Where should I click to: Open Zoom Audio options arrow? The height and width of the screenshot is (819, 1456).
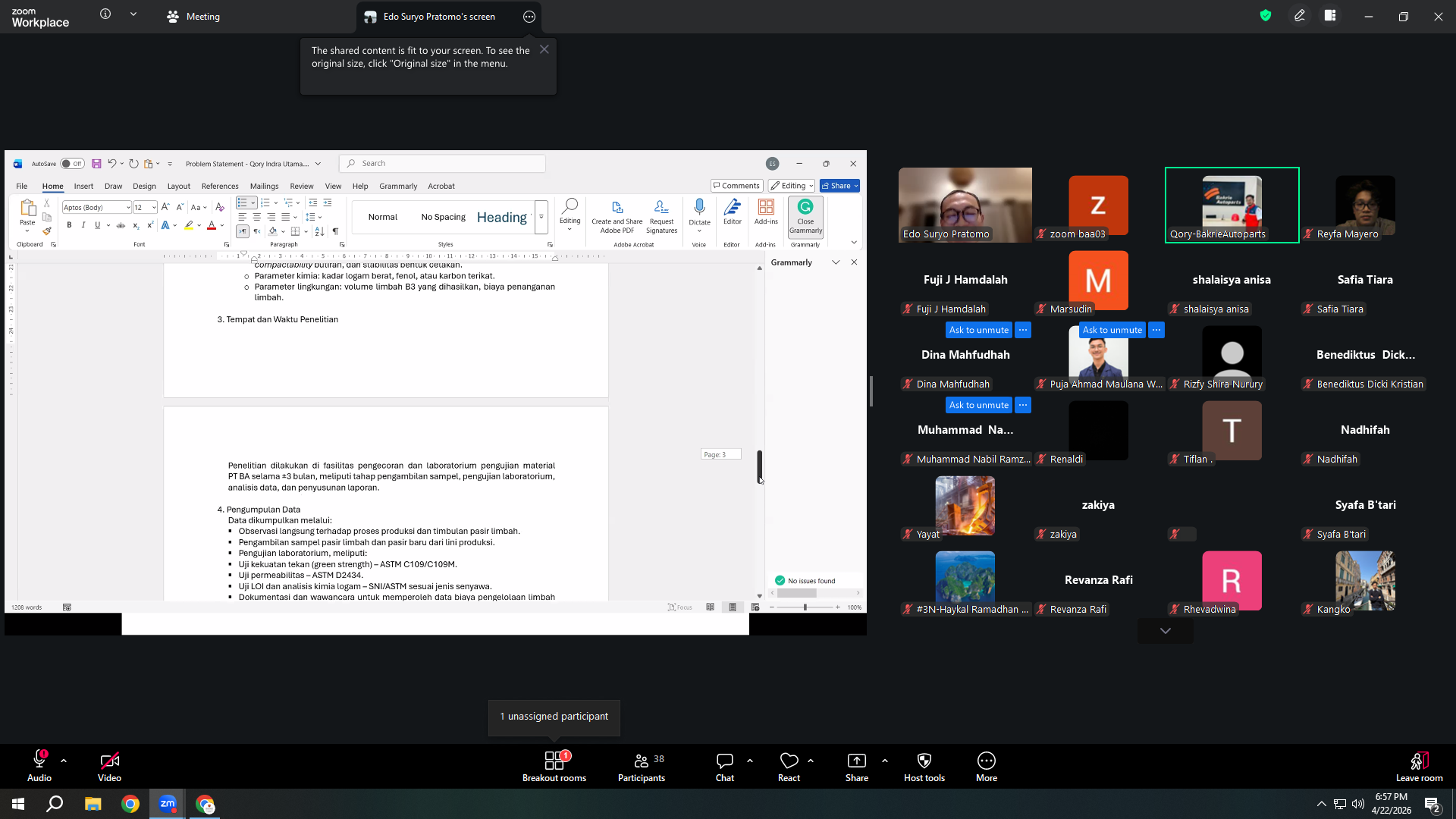(64, 761)
